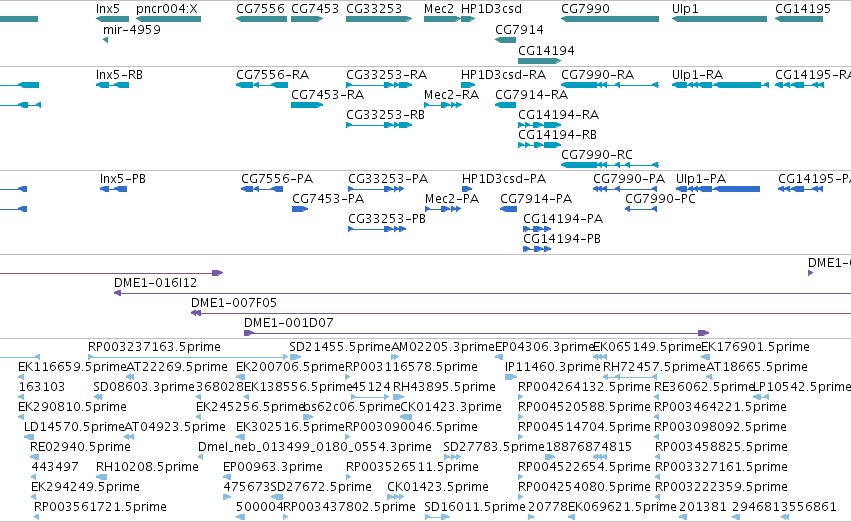The image size is (851, 522).
Task: Select the Dmel_neb_013499_0180_0554.3prime label
Action: [x=315, y=447]
